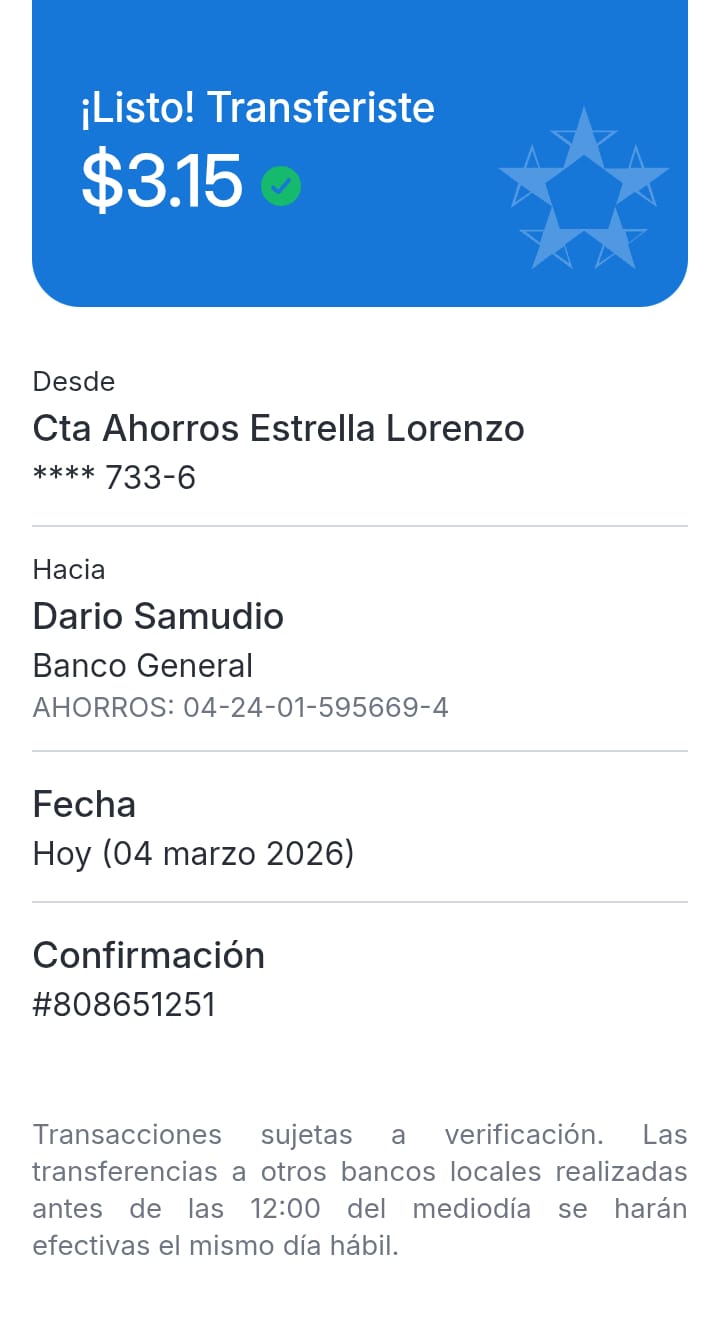Click the "¡Listo! Transferiste" heading
The image size is (720, 1328).
coord(257,108)
